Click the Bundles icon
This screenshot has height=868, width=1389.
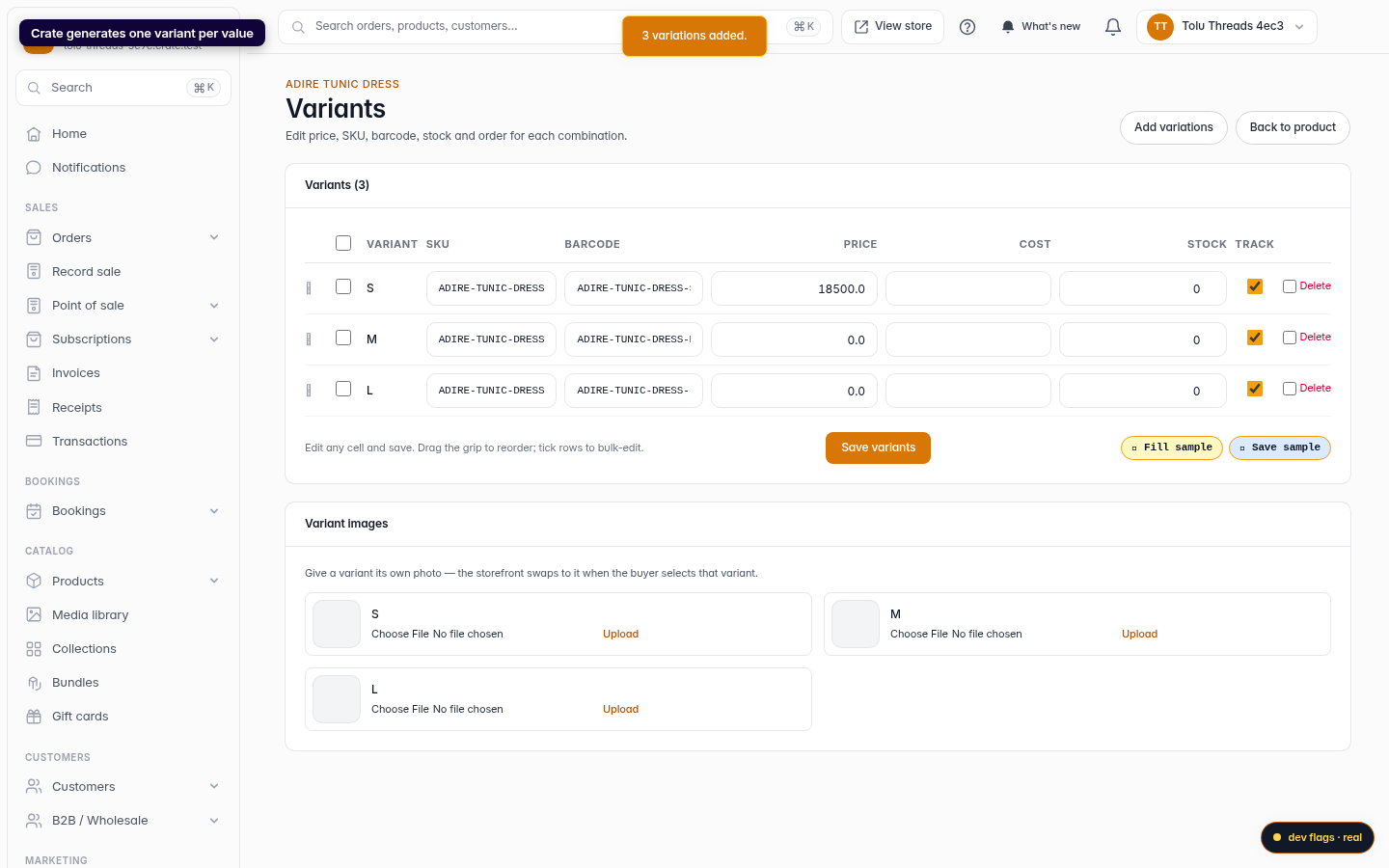pyautogui.click(x=34, y=683)
